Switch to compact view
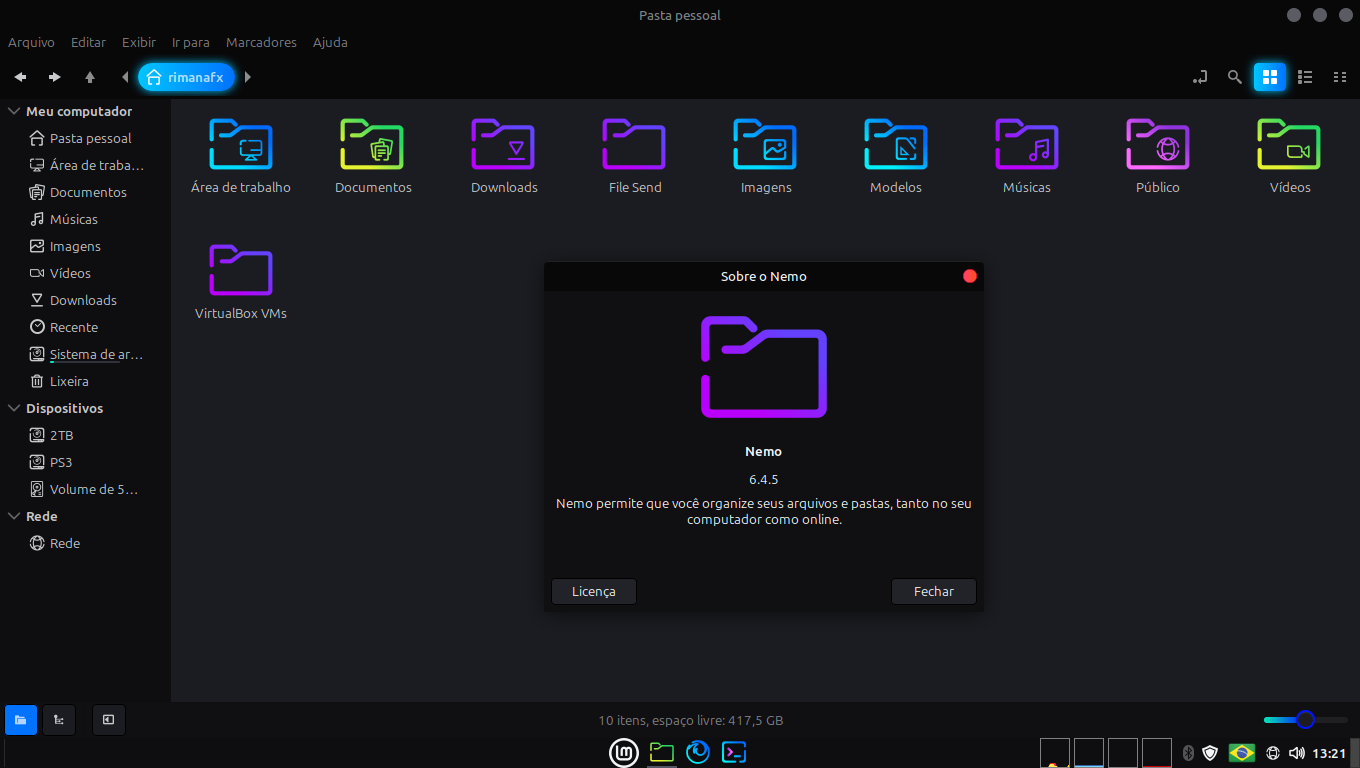Viewport: 1360px width, 768px height. point(1340,77)
